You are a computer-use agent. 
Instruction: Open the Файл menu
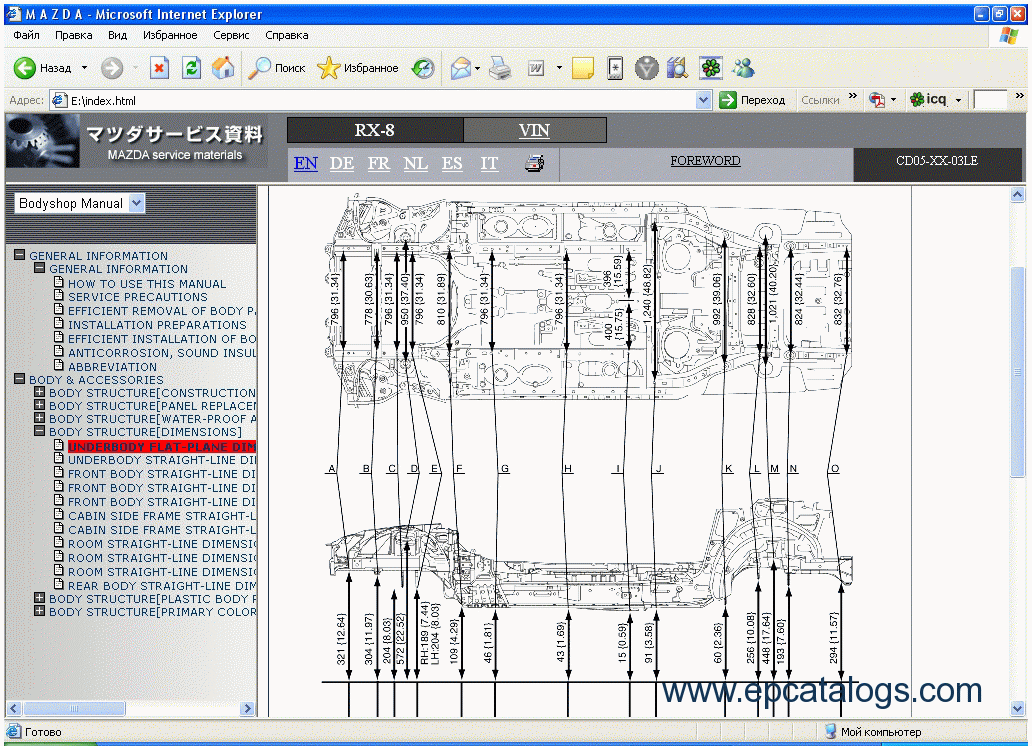(x=26, y=35)
